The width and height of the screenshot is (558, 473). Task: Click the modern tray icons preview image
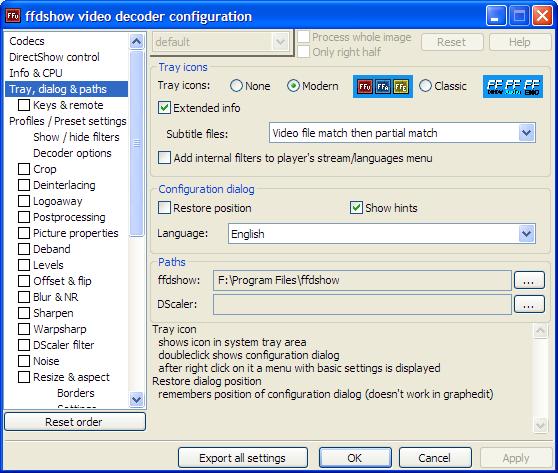click(x=383, y=86)
